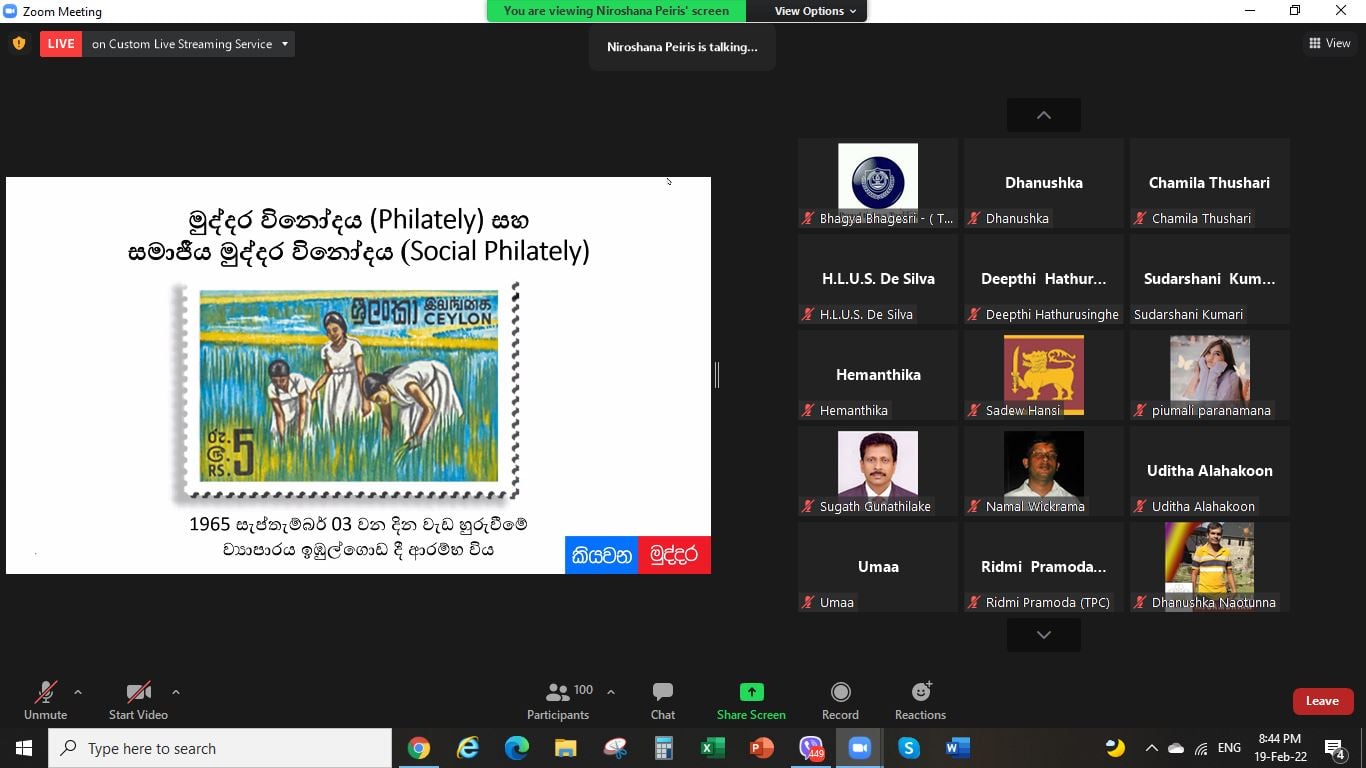
Task: Open Google Chrome from the taskbar
Action: point(419,748)
